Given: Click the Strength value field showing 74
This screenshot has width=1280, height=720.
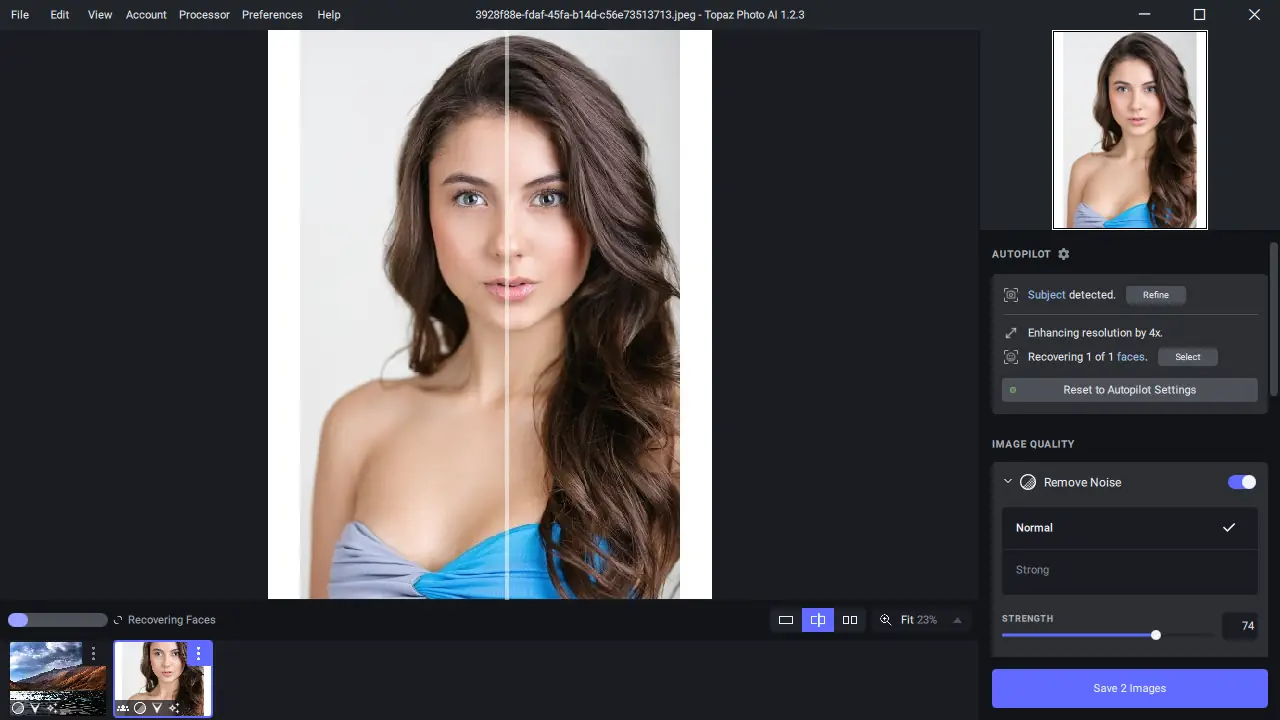Looking at the screenshot, I should pos(1240,626).
